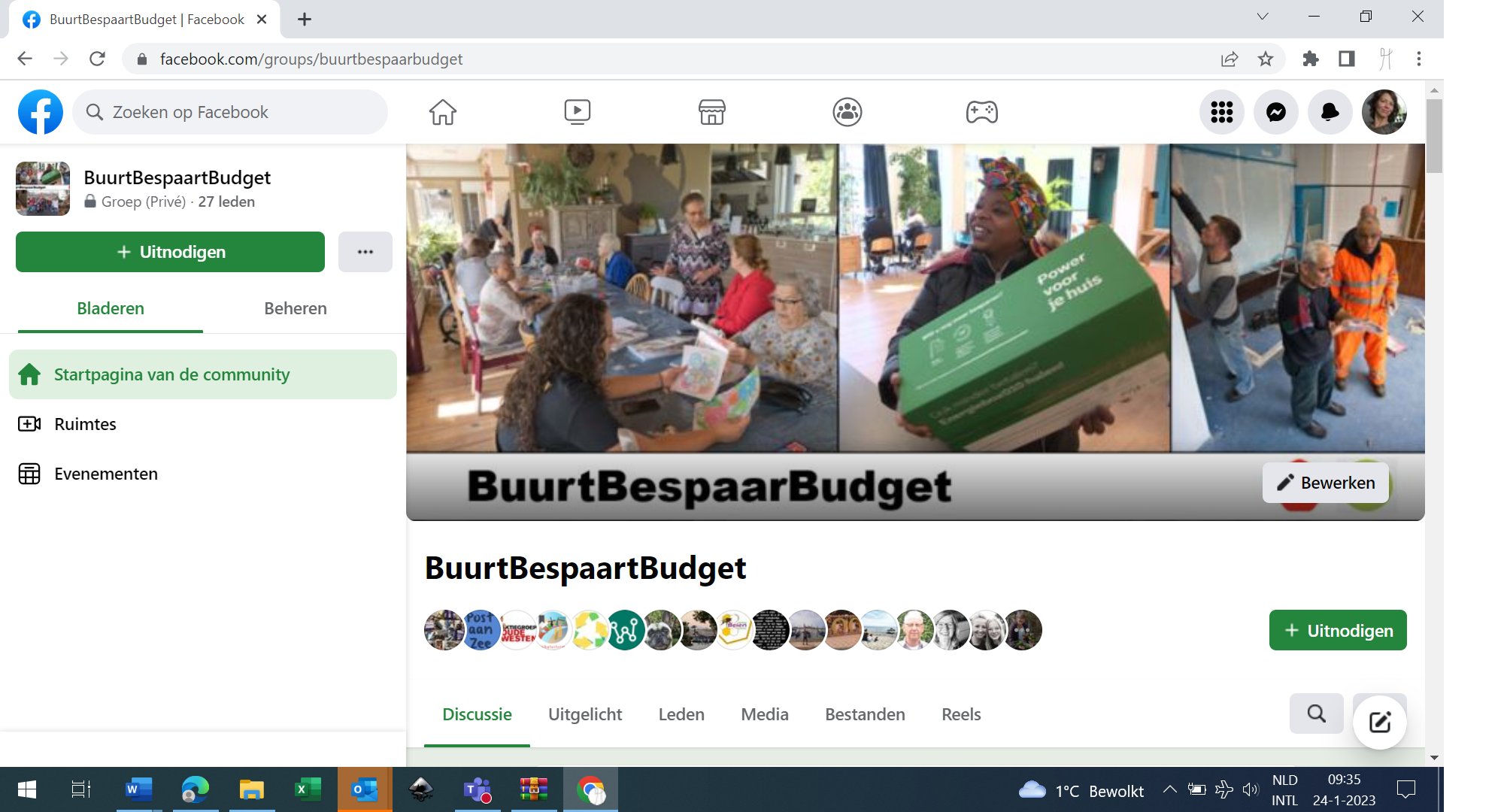Click the speaker volume icon in tray
The width and height of the screenshot is (1504, 812).
coord(1250,789)
